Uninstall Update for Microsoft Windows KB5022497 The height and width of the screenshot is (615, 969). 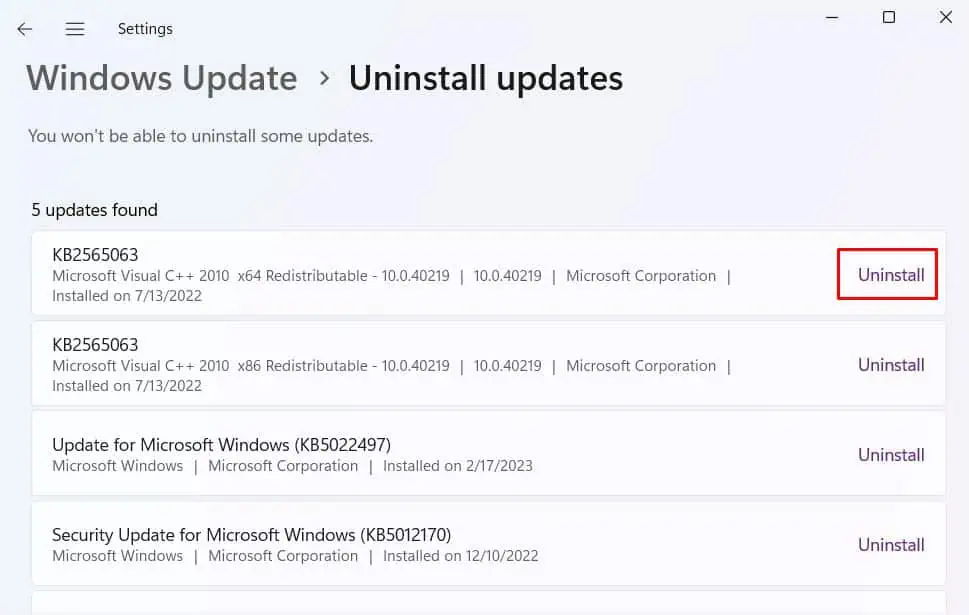(x=889, y=454)
